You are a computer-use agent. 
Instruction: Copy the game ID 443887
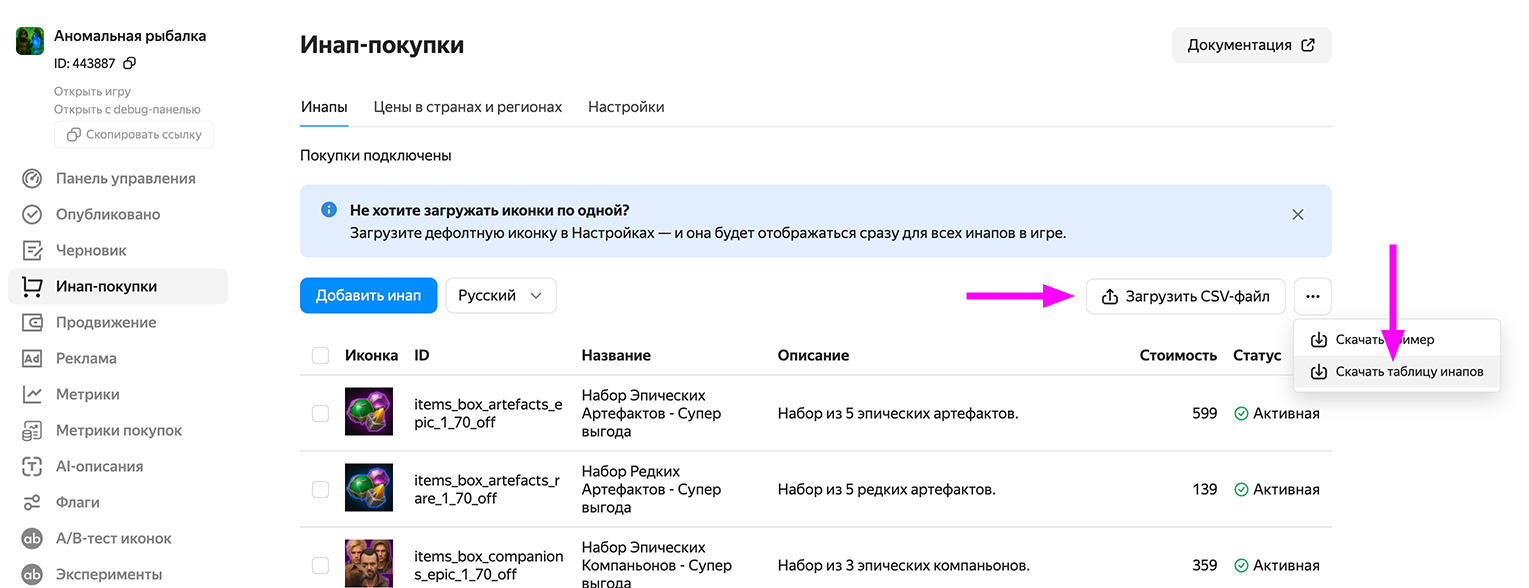tap(130, 63)
